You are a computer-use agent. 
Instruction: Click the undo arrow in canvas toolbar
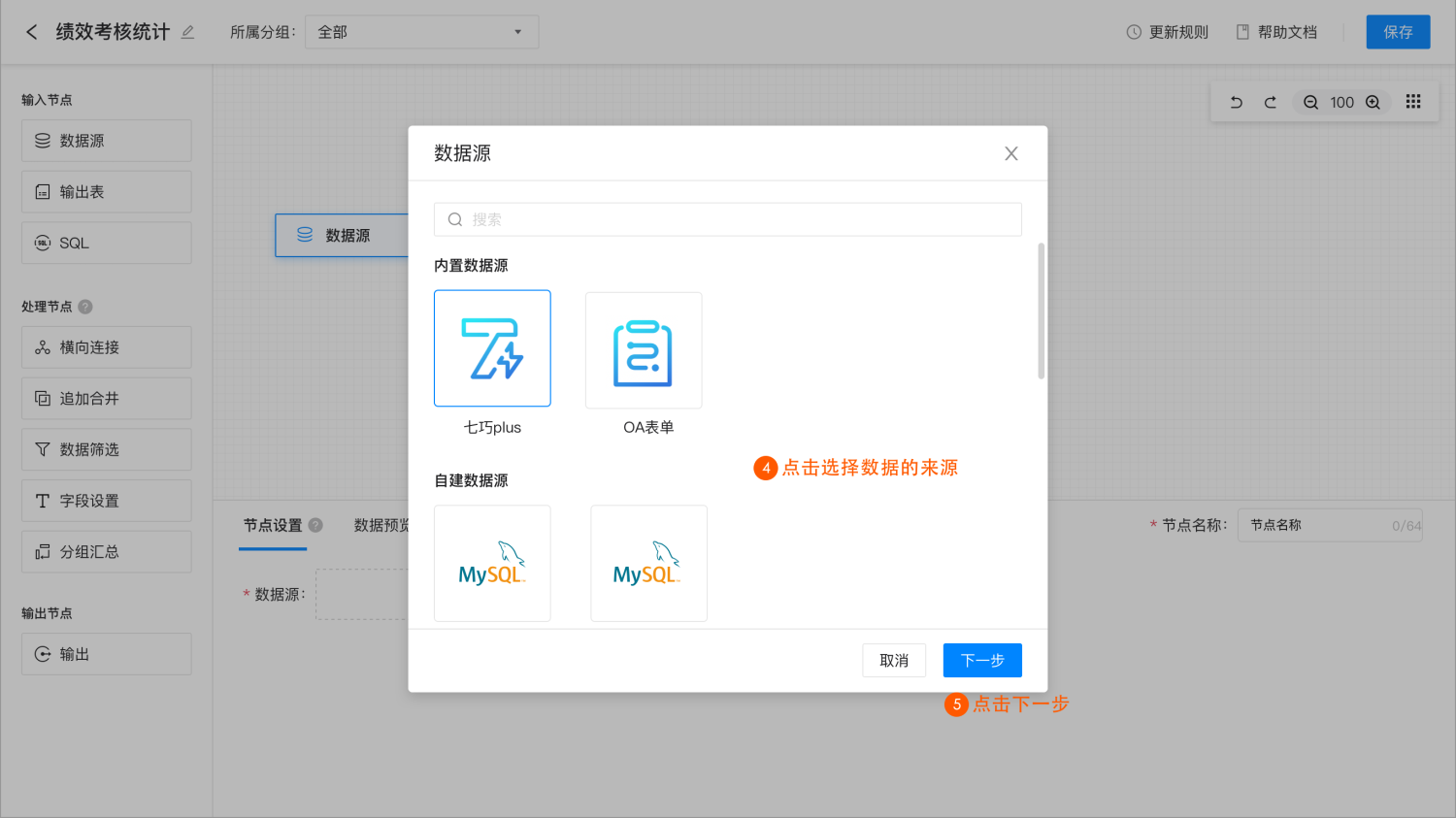(x=1236, y=102)
